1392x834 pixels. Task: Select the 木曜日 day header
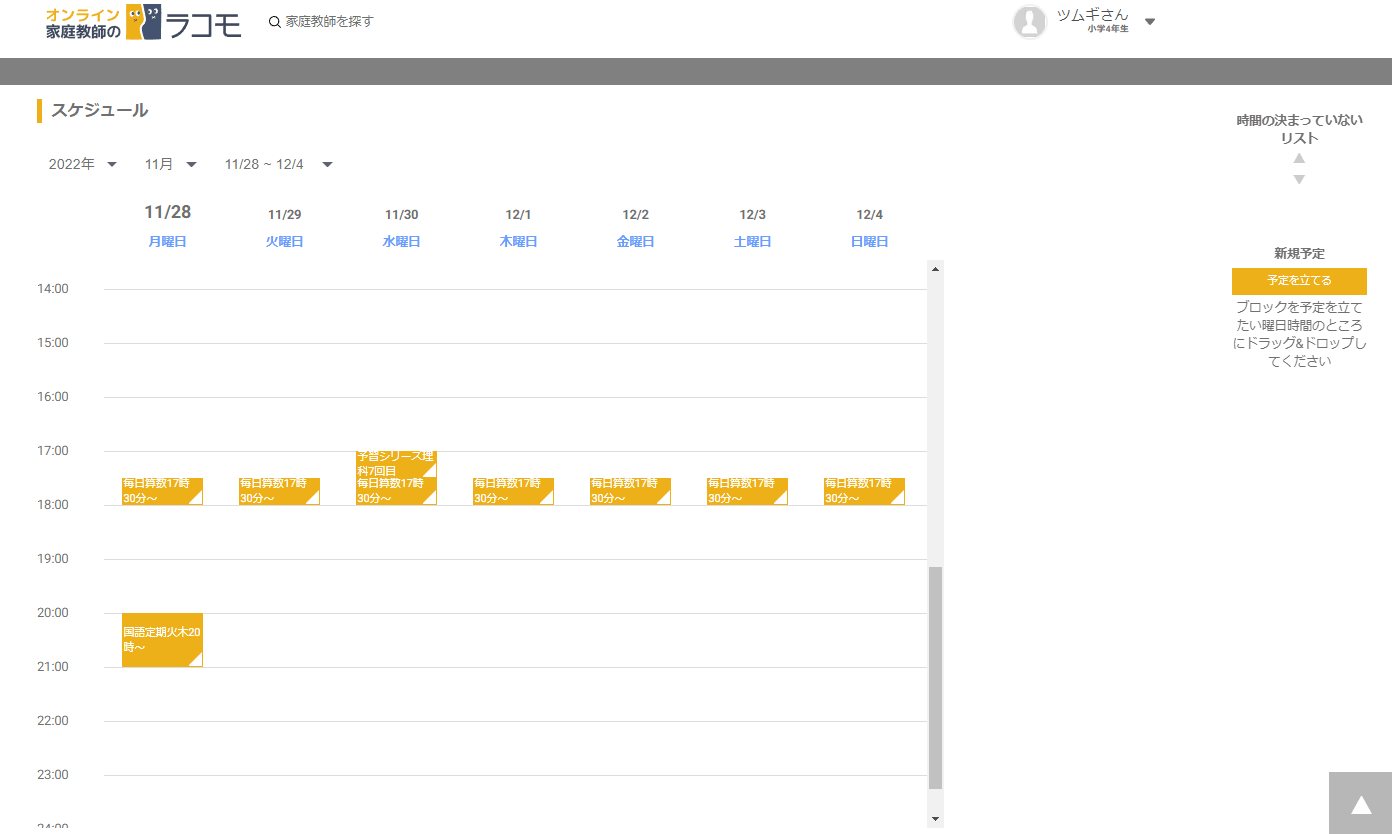pos(518,242)
